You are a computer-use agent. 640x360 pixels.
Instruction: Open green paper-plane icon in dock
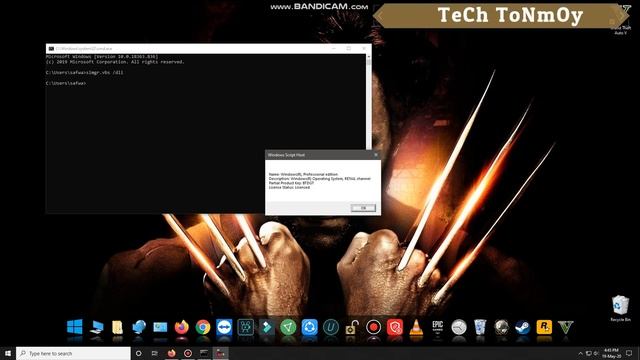(x=288, y=327)
